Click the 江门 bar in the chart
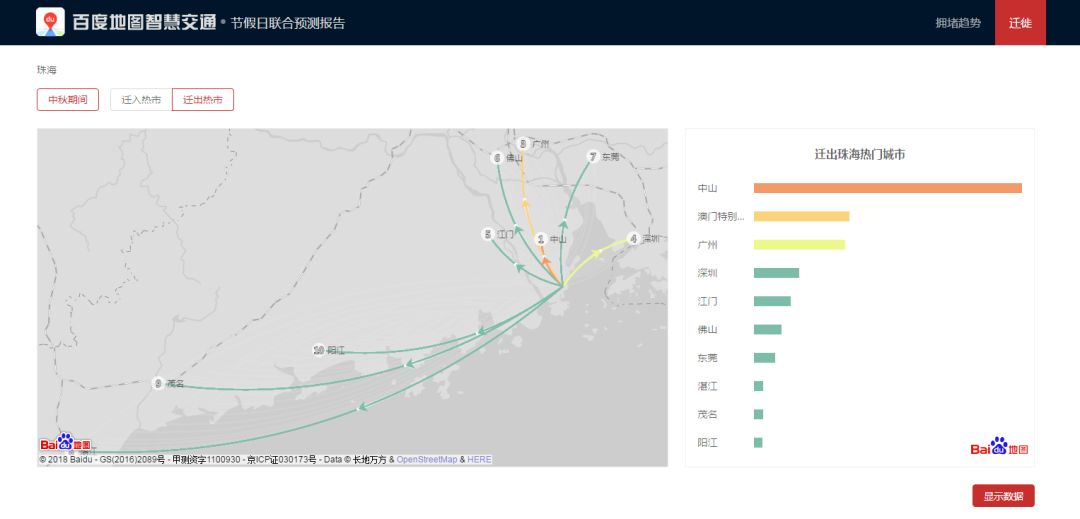Viewport: 1080px width, 519px height. 772,301
